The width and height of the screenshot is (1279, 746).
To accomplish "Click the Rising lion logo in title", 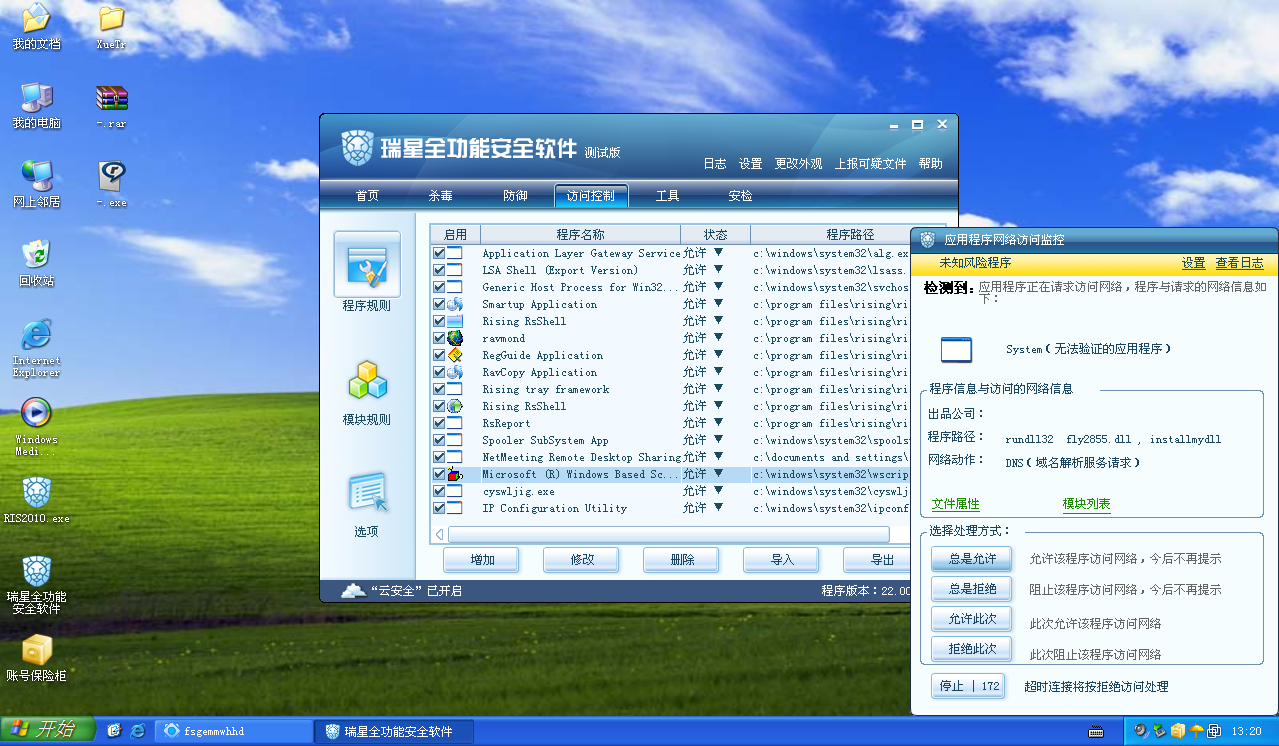I will pos(358,148).
